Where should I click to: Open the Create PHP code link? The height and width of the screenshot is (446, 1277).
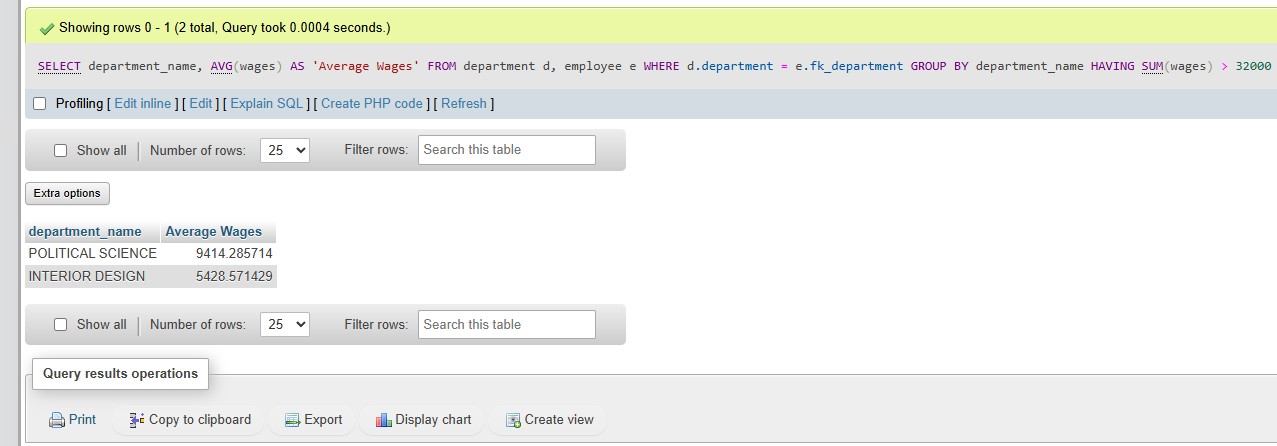tap(372, 103)
